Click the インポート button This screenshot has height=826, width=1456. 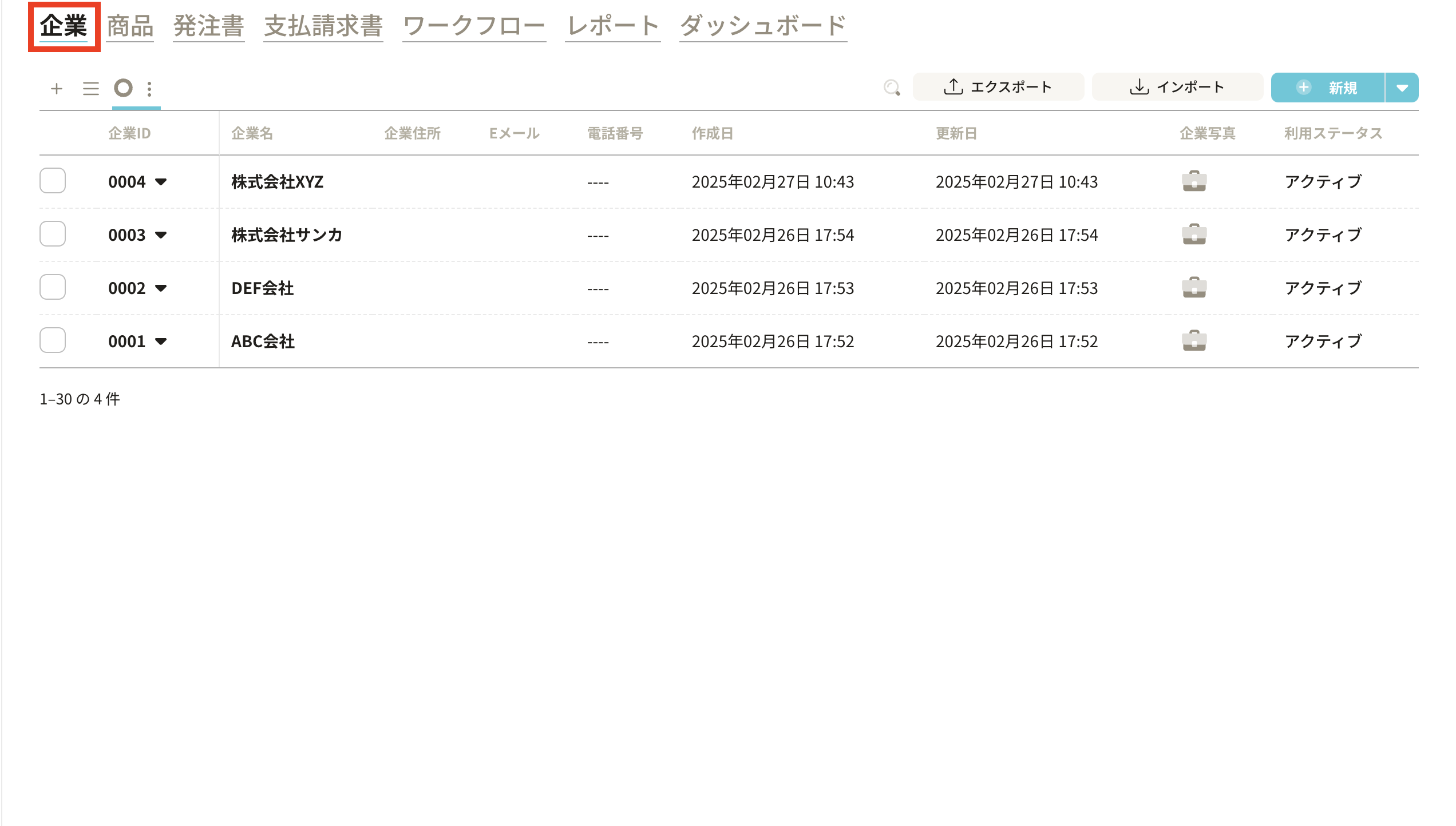(x=1177, y=87)
